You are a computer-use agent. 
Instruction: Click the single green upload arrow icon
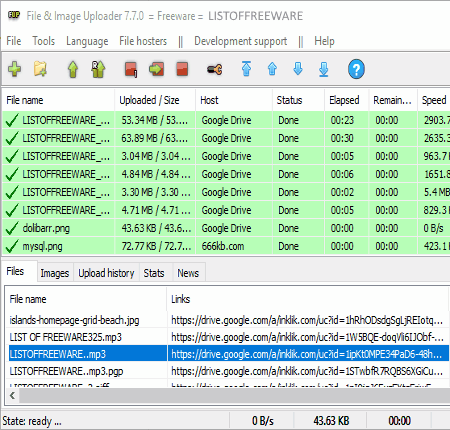tap(73, 69)
